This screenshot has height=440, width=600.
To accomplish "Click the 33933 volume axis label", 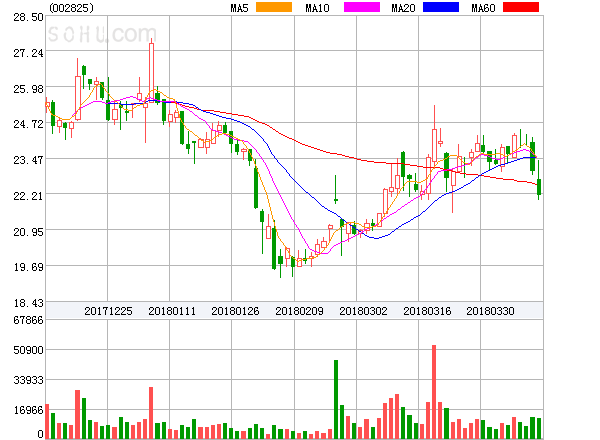I will [x=28, y=380].
